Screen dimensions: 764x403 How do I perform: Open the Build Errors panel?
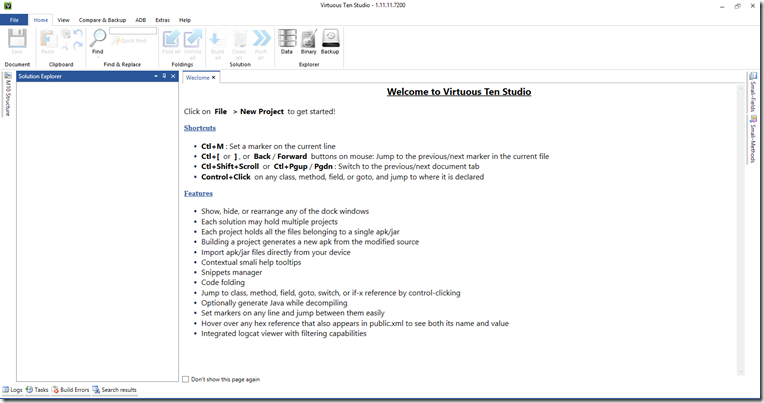(x=71, y=390)
